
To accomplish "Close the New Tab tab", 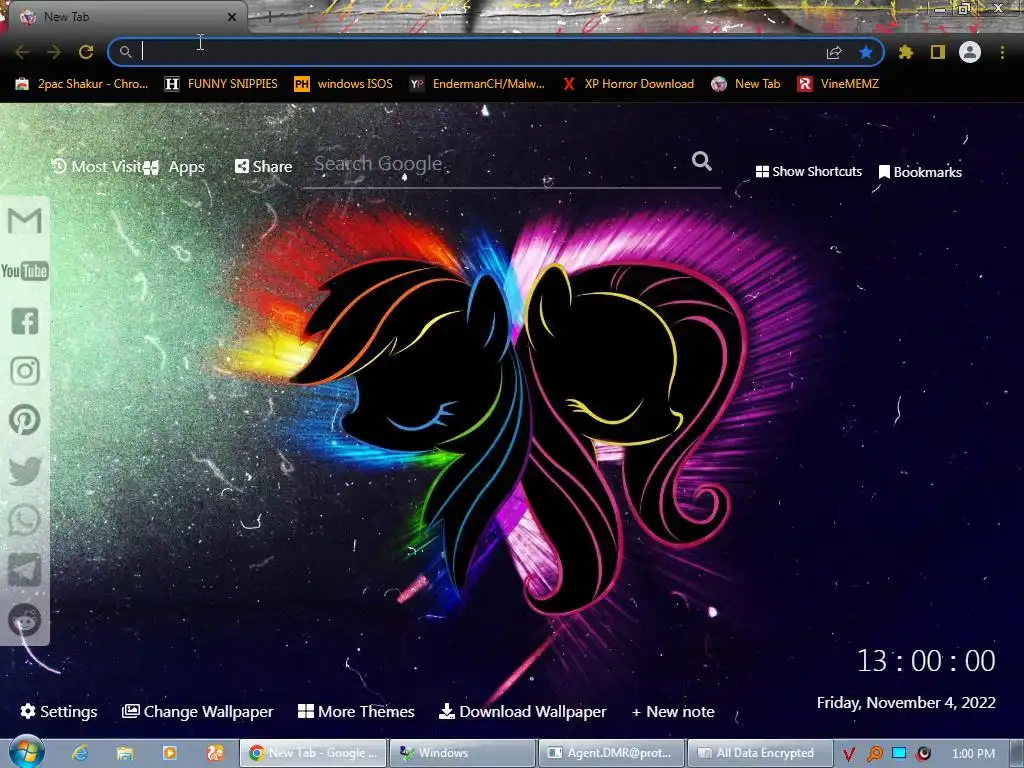I will (232, 17).
